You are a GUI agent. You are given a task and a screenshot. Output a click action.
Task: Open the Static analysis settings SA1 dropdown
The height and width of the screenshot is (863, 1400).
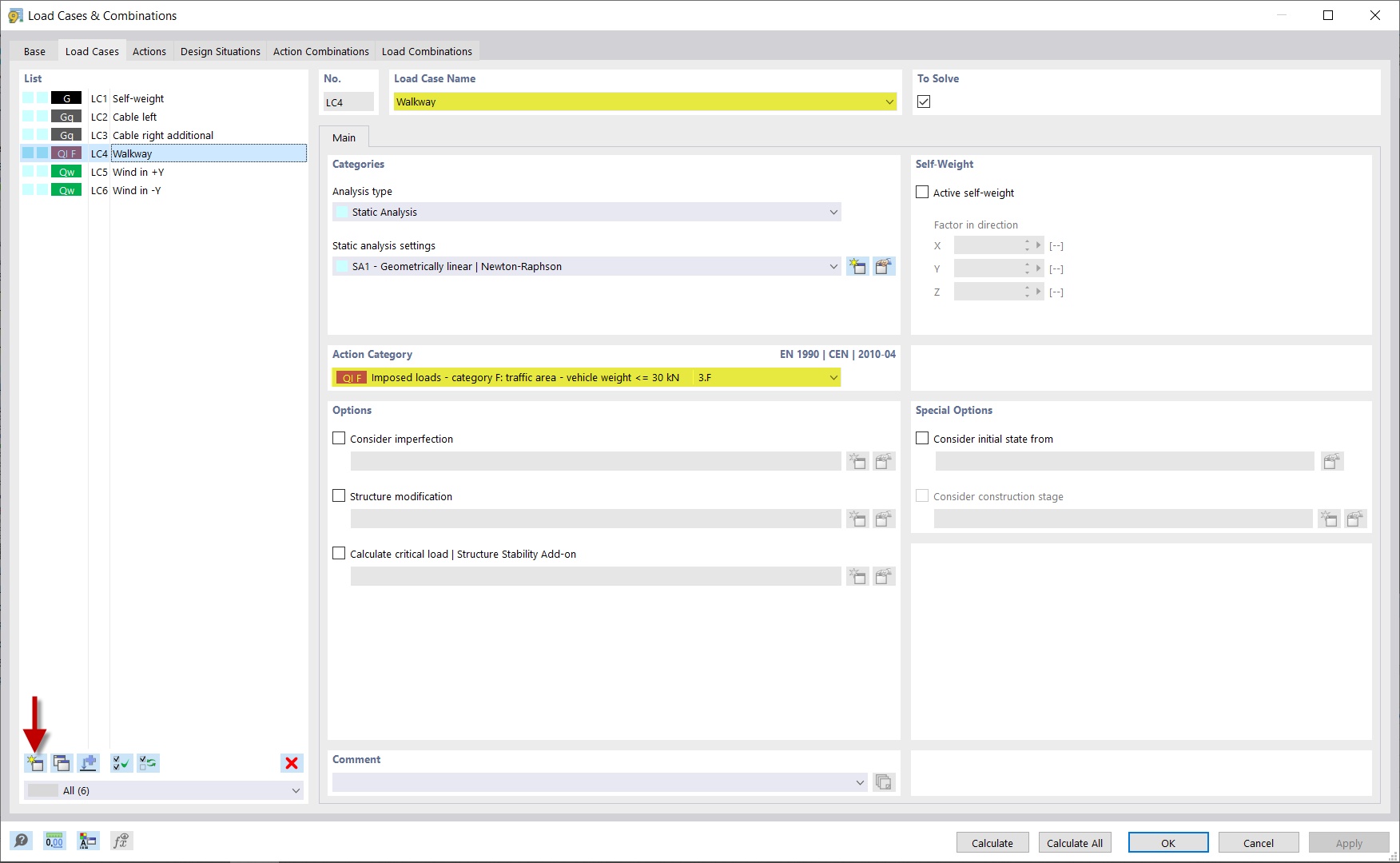[x=587, y=266]
